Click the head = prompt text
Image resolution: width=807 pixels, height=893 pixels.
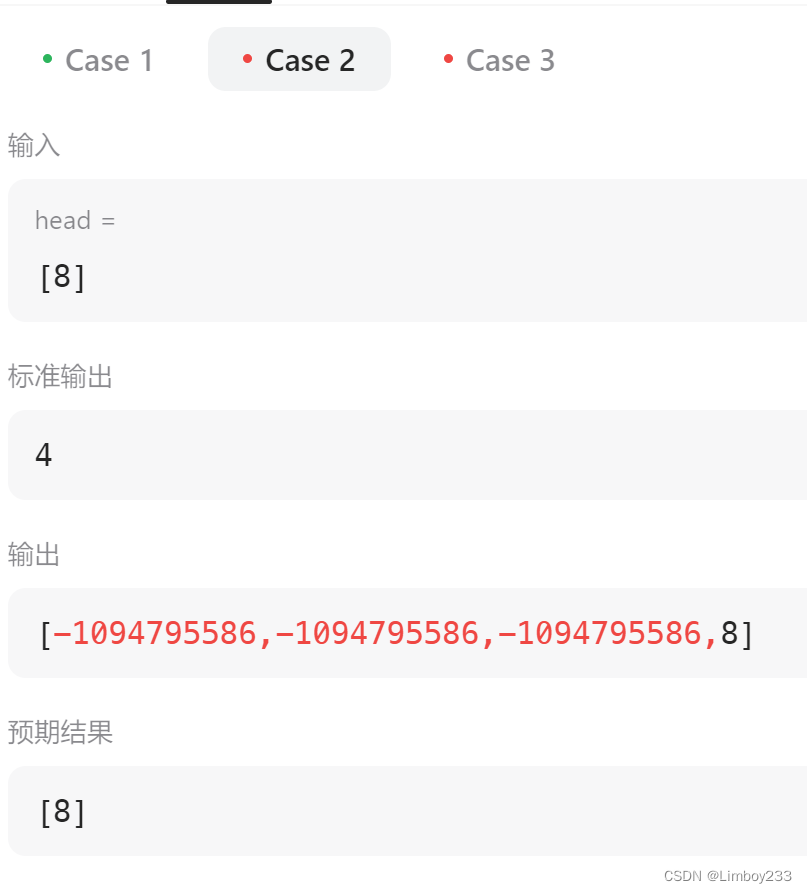[x=75, y=221]
